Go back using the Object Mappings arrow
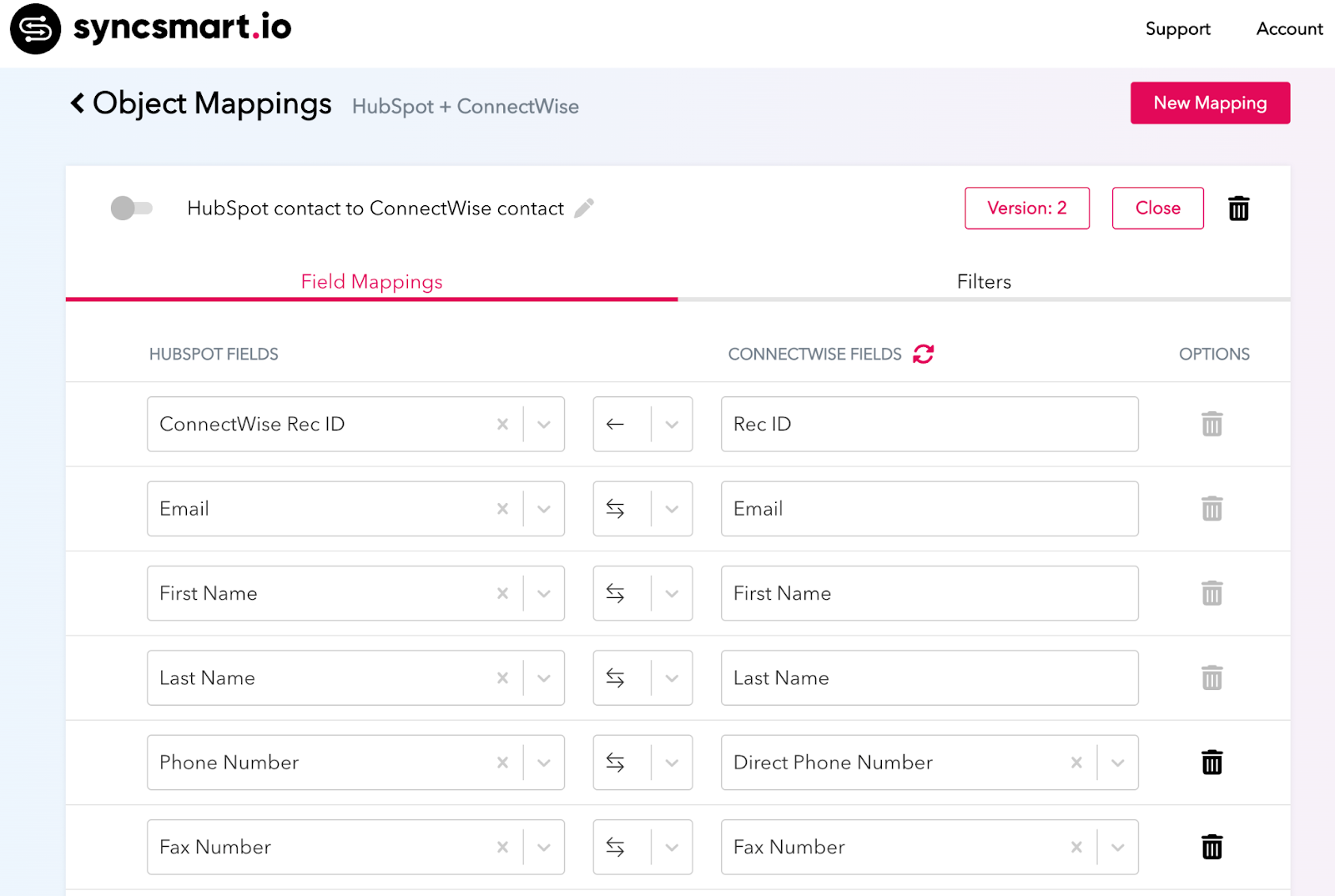Screen dimensions: 1335x896 [78, 103]
